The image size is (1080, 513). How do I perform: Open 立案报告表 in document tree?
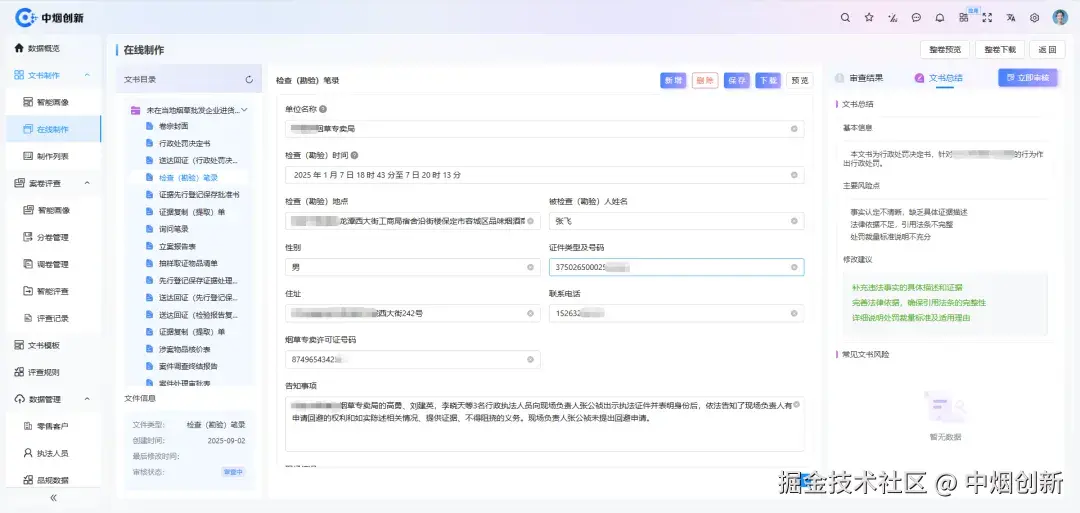pos(178,246)
